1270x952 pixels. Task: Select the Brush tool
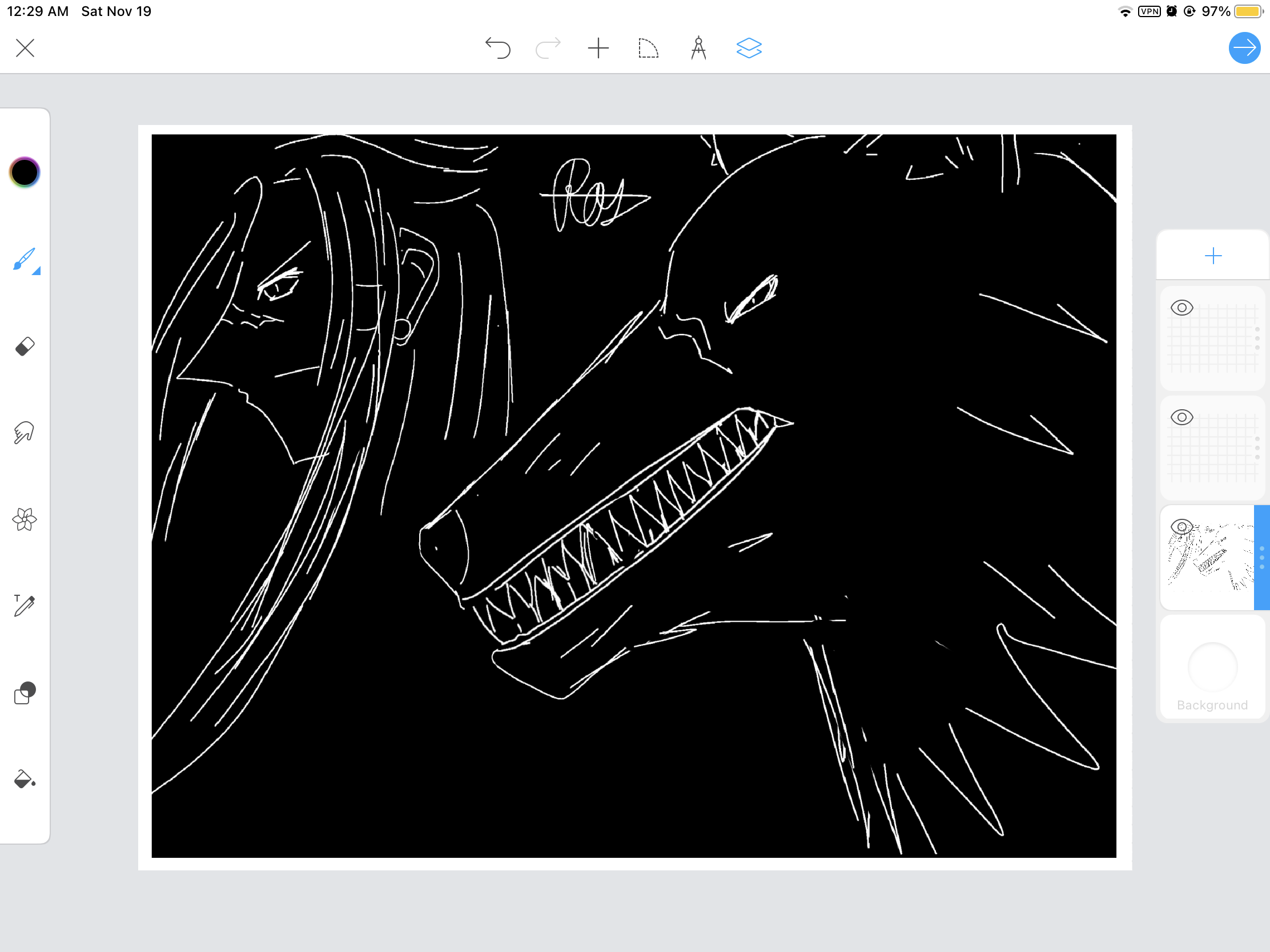24,258
